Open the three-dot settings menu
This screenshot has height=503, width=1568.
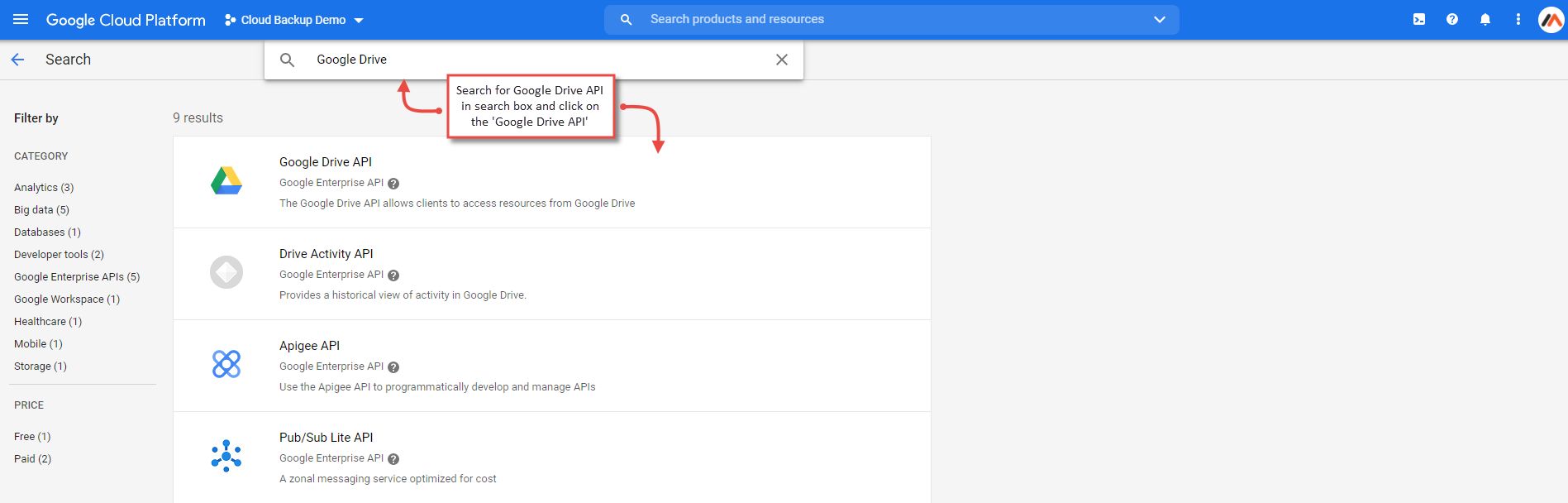1518,19
